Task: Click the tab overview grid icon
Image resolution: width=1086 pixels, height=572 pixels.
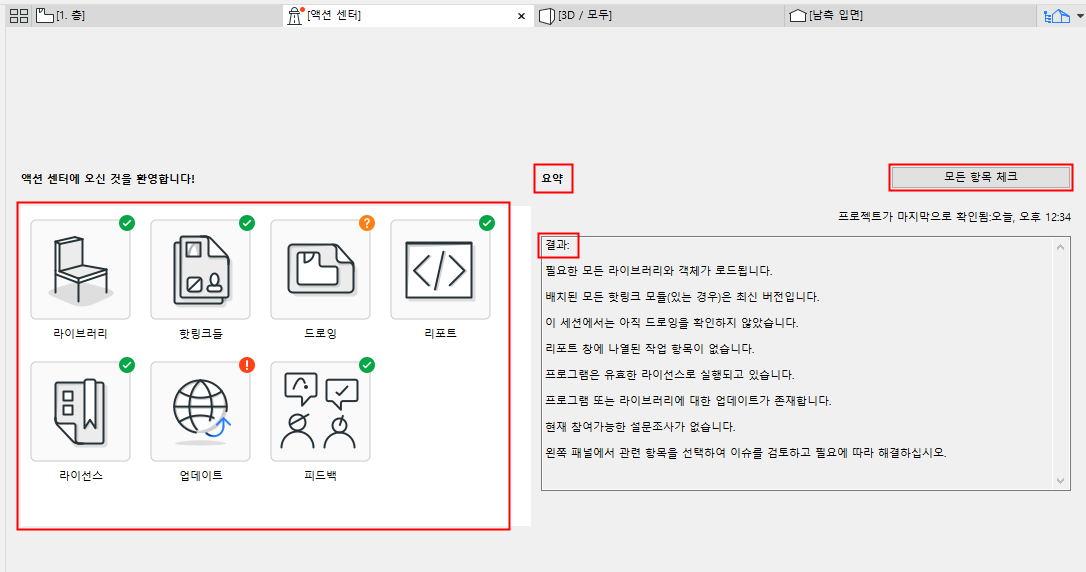Action: coord(19,15)
